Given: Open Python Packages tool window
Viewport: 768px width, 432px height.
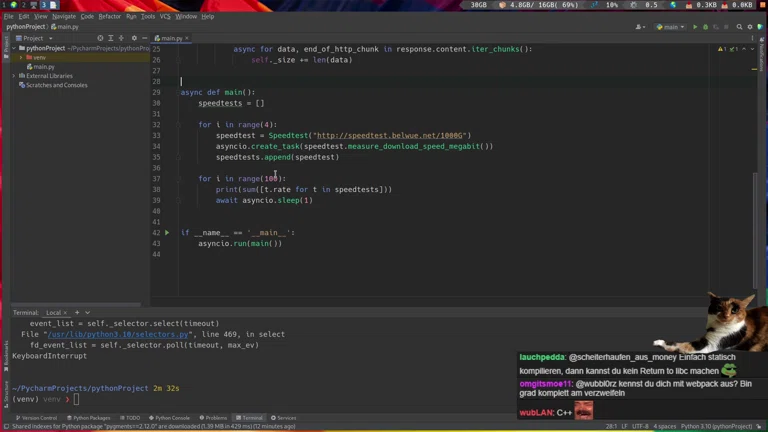Looking at the screenshot, I should (88, 418).
